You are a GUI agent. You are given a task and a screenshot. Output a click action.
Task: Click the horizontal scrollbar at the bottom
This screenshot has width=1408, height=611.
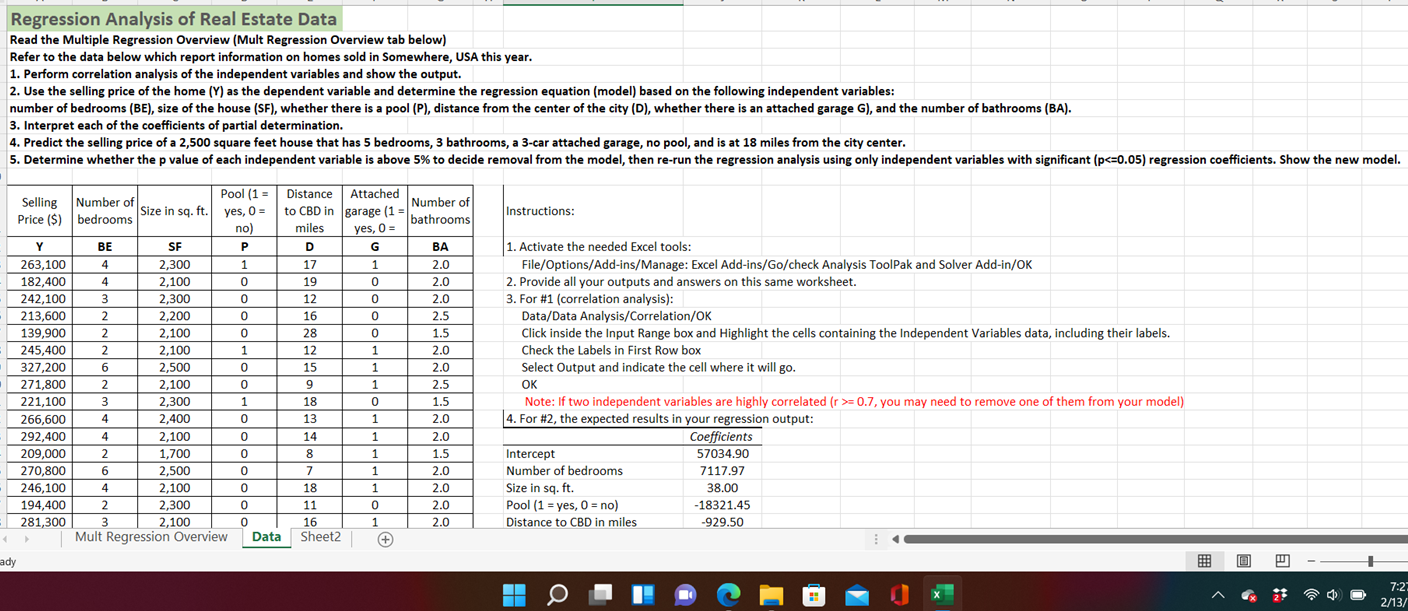1150,538
